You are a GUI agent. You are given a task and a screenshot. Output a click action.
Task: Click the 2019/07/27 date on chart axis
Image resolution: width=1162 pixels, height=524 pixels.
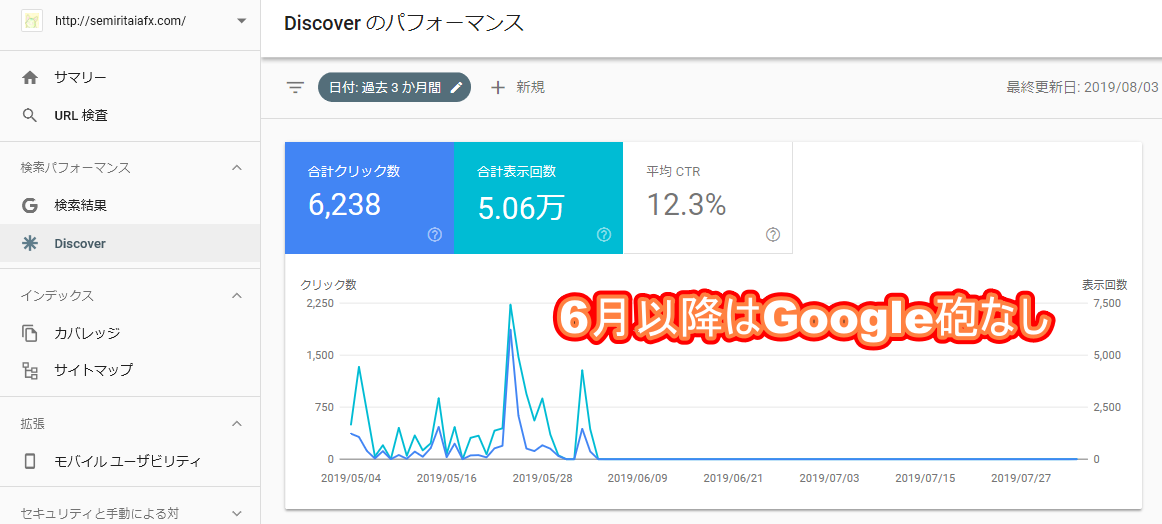(1021, 478)
